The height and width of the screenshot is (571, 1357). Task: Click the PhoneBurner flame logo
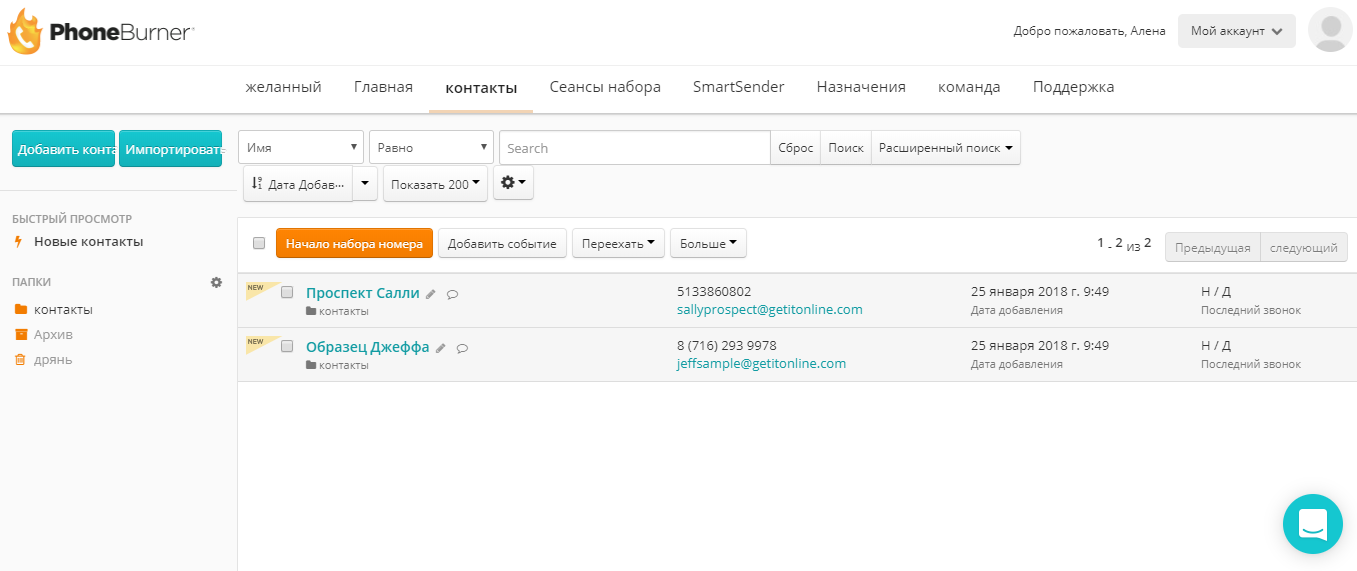25,31
